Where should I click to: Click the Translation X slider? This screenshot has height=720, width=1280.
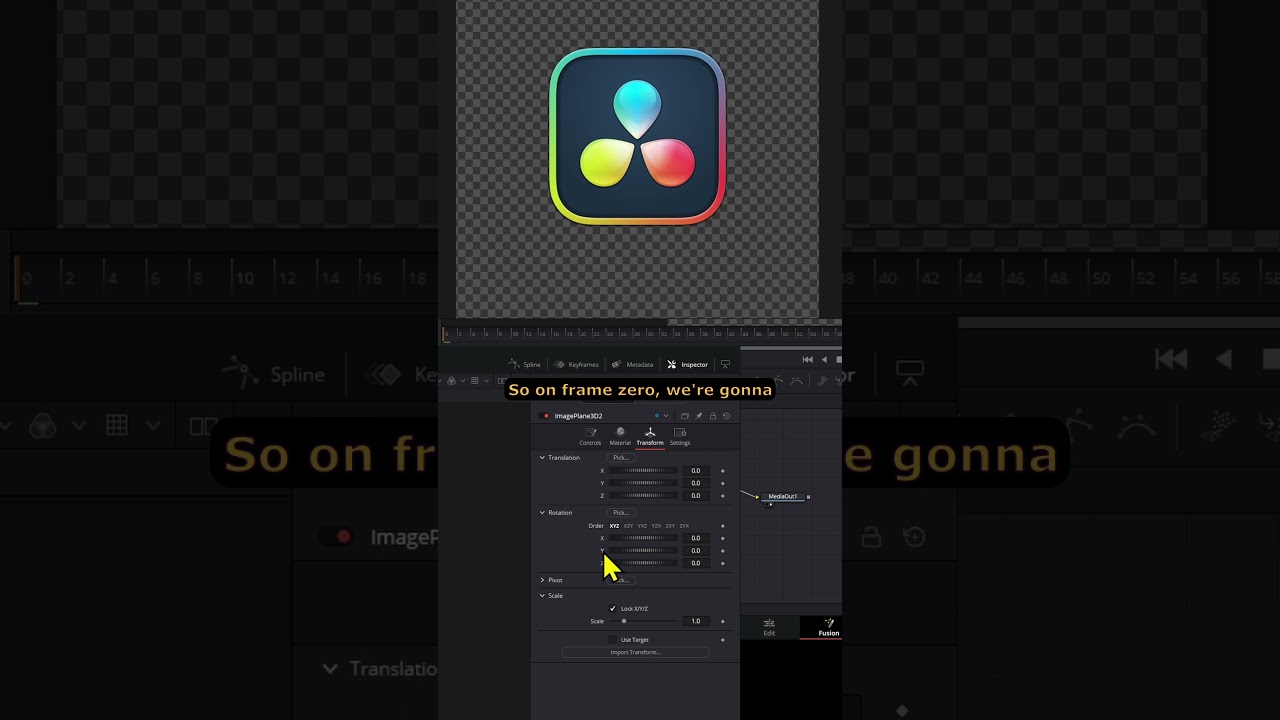[643, 470]
